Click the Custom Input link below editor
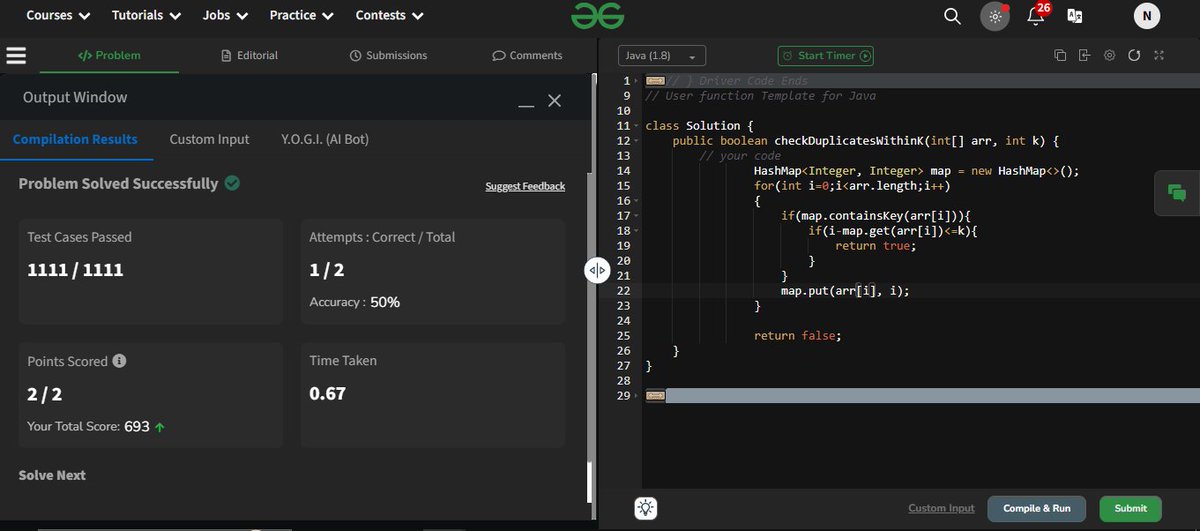The image size is (1200, 531). (941, 508)
